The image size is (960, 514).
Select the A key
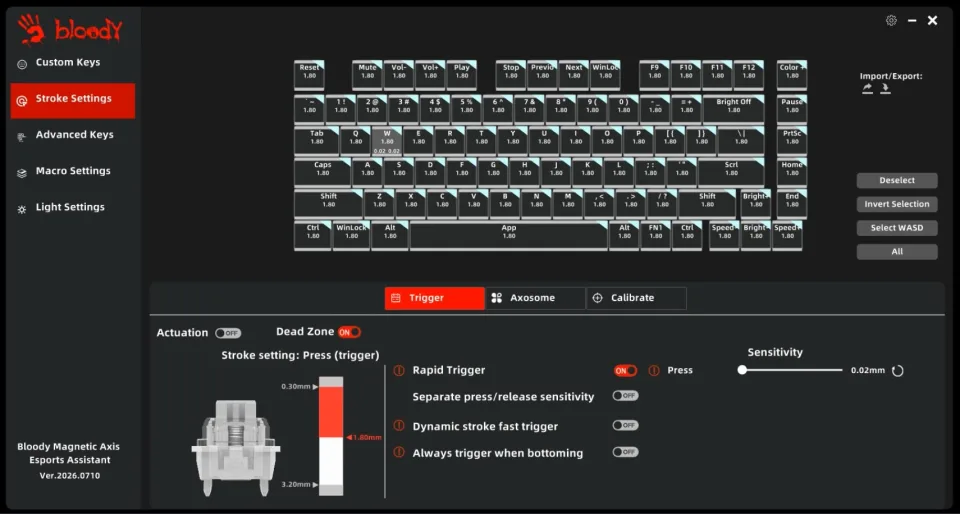(x=367, y=173)
